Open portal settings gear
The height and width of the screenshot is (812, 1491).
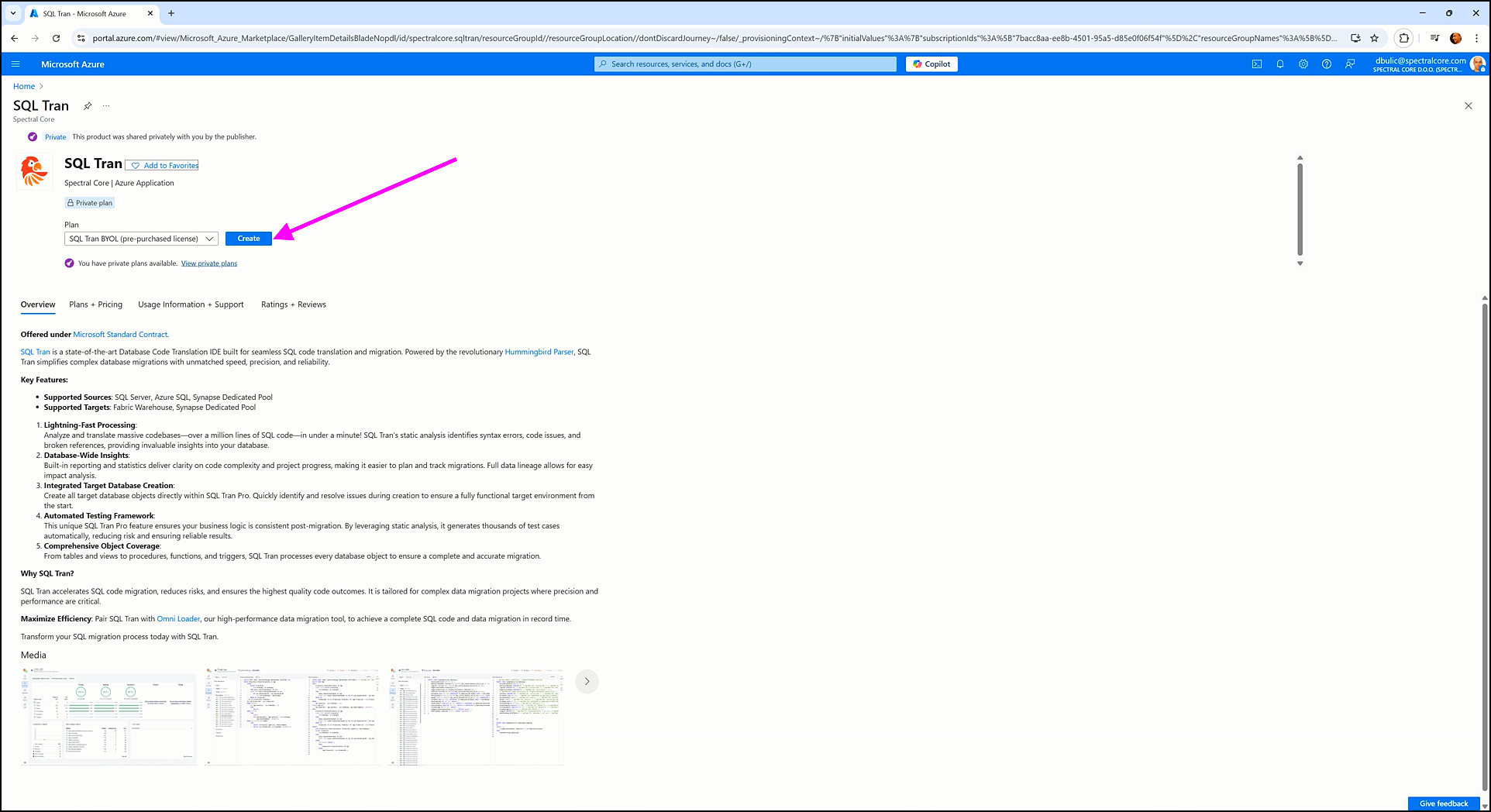tap(1303, 64)
